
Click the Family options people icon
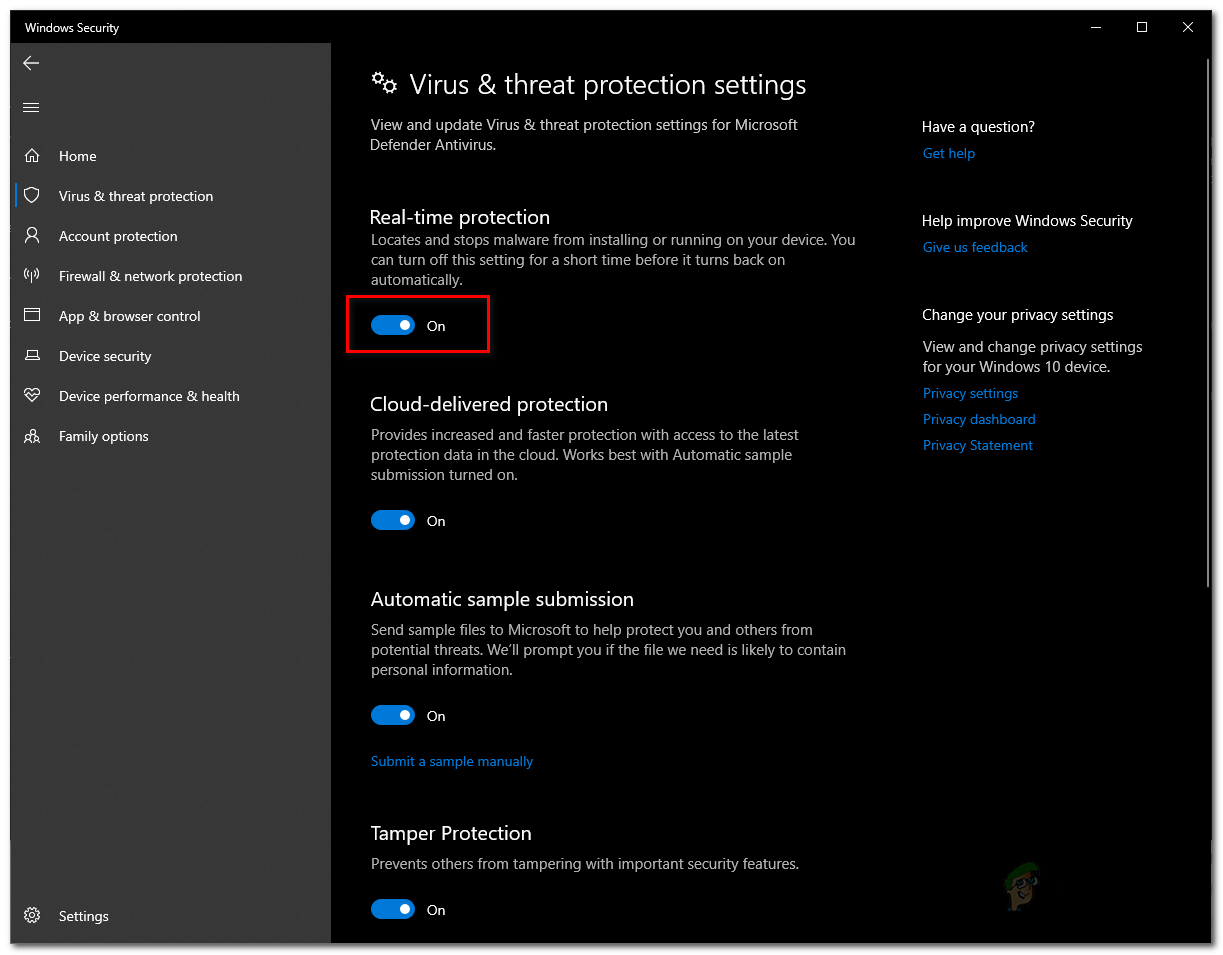click(x=32, y=436)
